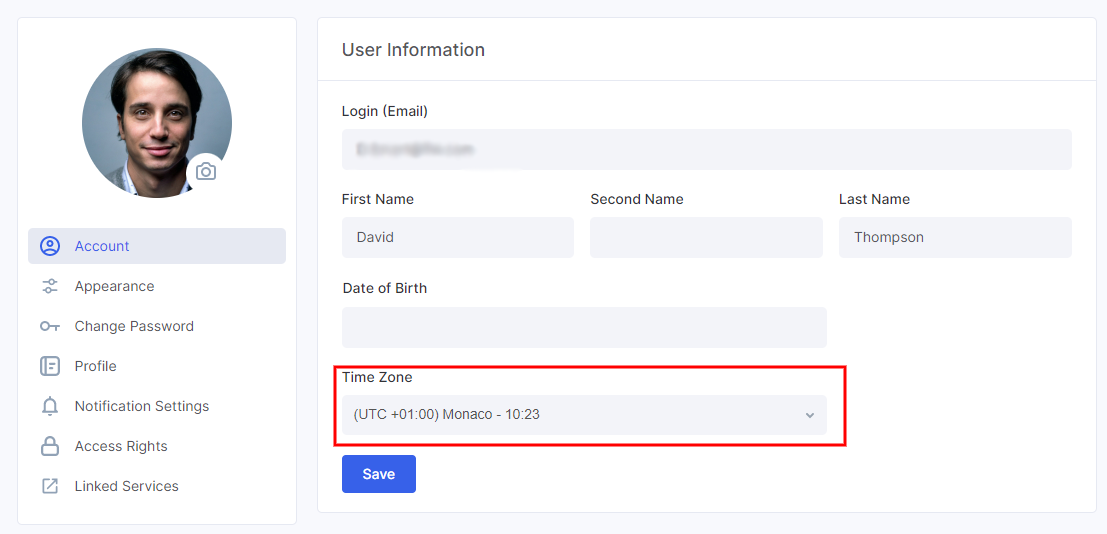Select Access Rights in sidebar

[157, 446]
